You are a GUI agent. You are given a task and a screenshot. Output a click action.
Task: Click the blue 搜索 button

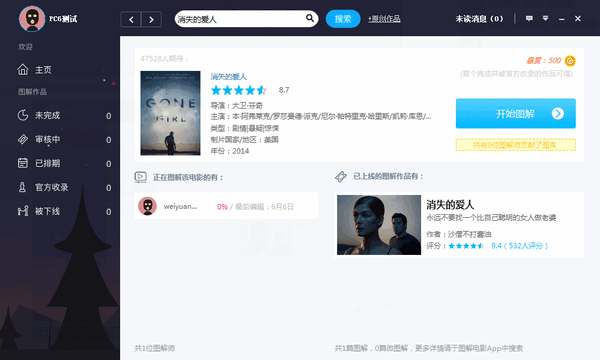pyautogui.click(x=343, y=19)
